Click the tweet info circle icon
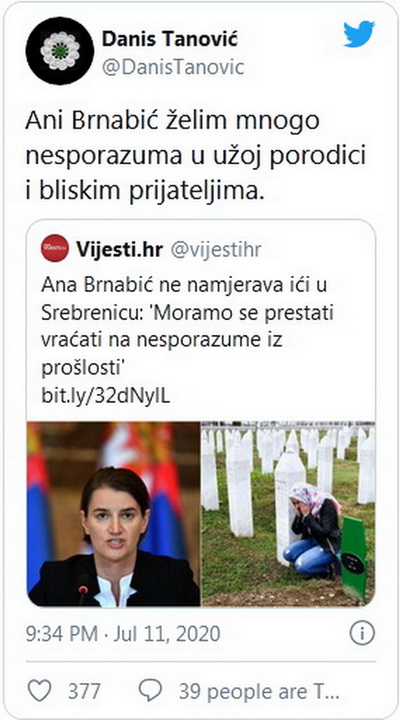 [x=362, y=634]
